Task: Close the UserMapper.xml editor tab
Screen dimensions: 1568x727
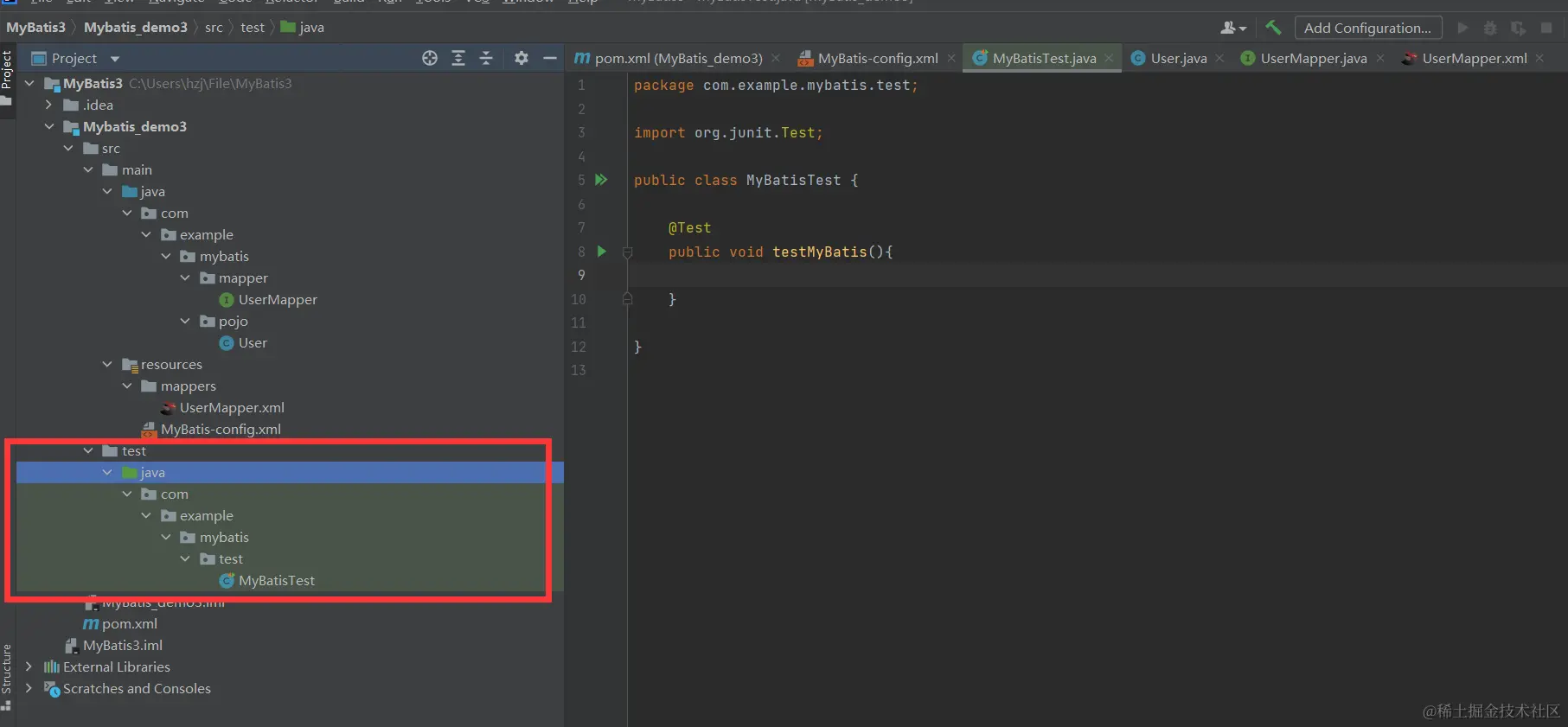Action: 1539,58
